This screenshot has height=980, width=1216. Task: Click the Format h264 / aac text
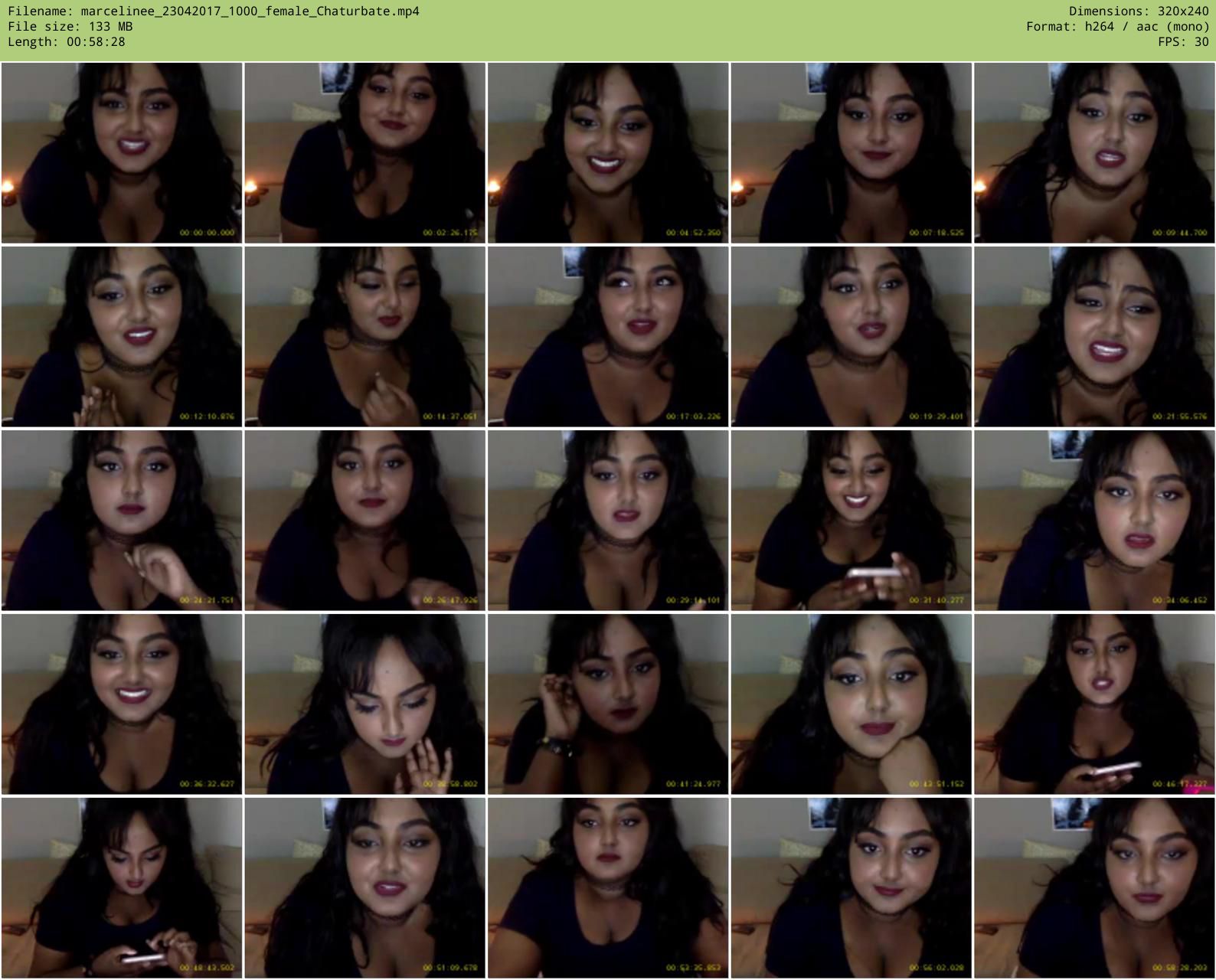point(1117,27)
